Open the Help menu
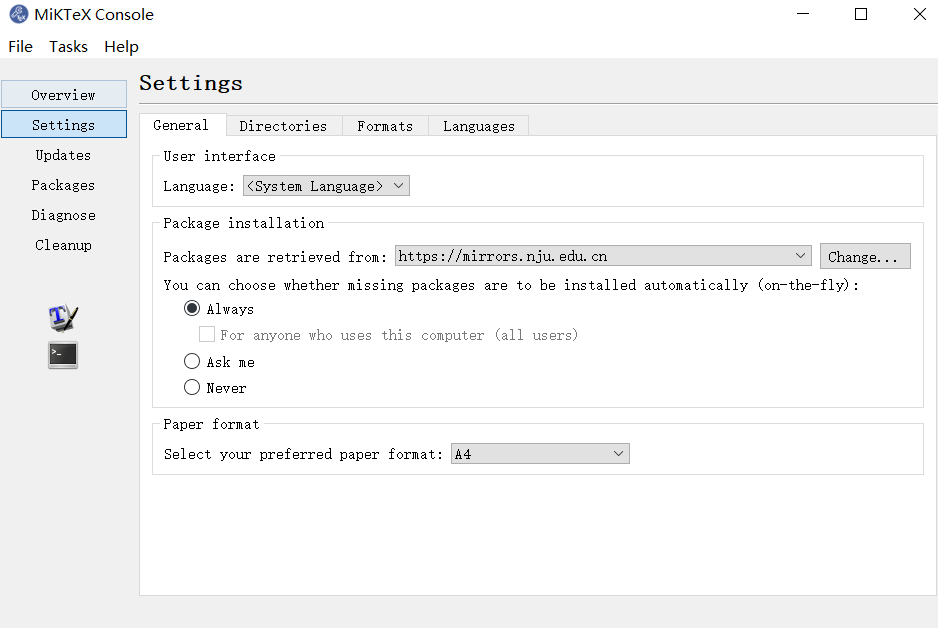 (121, 46)
